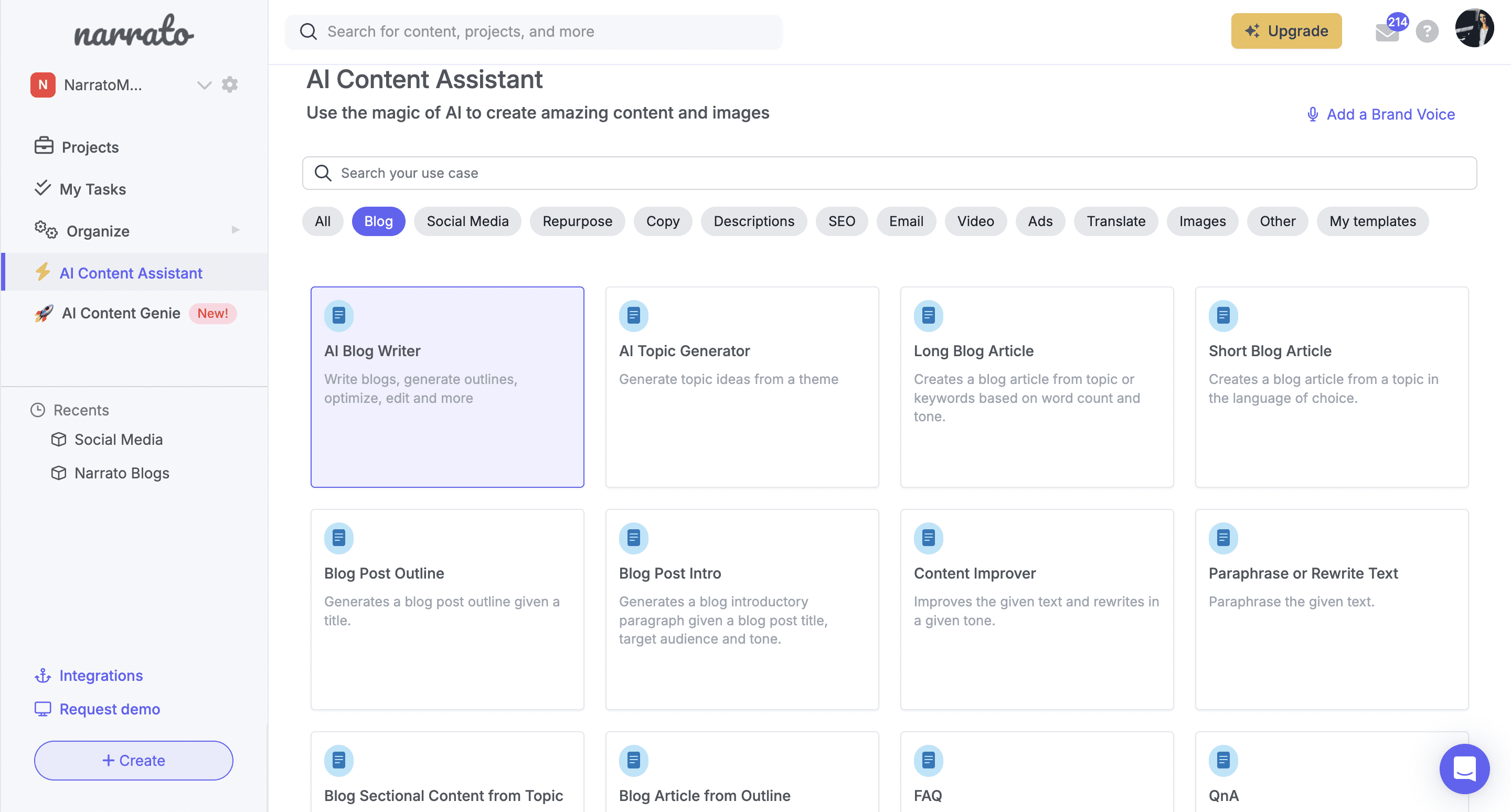Click the Blog Post Intro document icon
Screen dimensions: 1511x812
click(633, 538)
